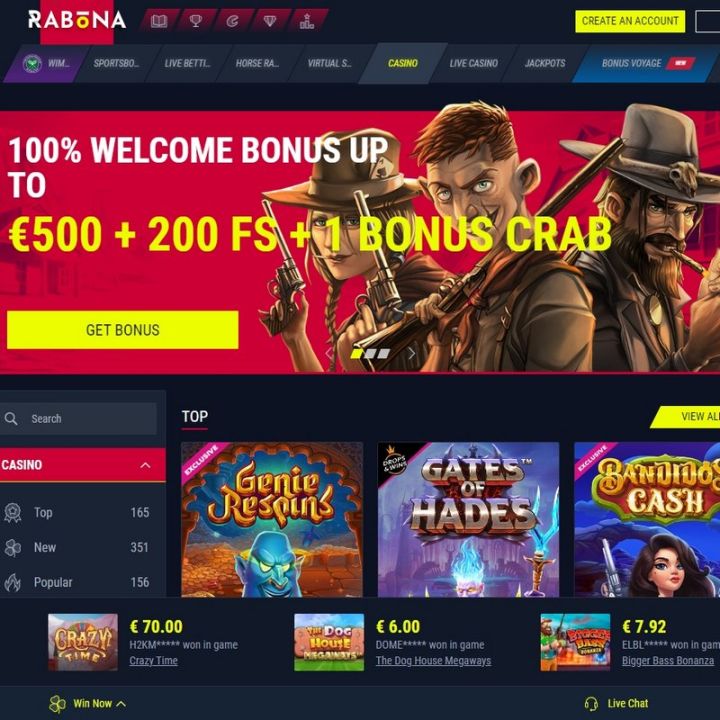This screenshot has height=720, width=720.
Task: Click into the Search games field
Action: (x=78, y=418)
